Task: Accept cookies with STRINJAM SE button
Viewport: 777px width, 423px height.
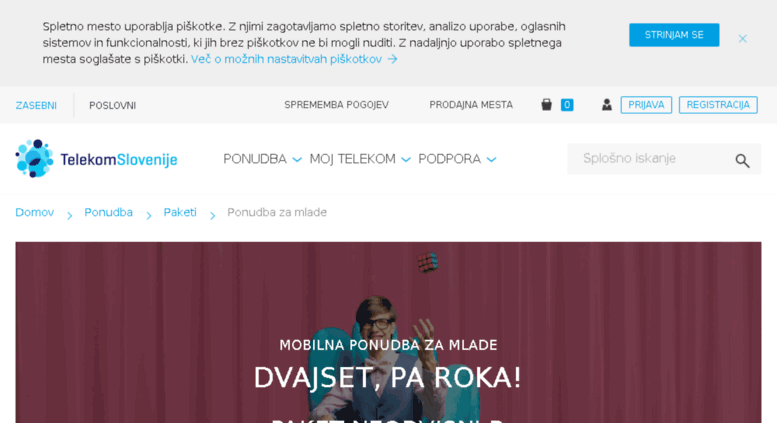Action: point(674,35)
